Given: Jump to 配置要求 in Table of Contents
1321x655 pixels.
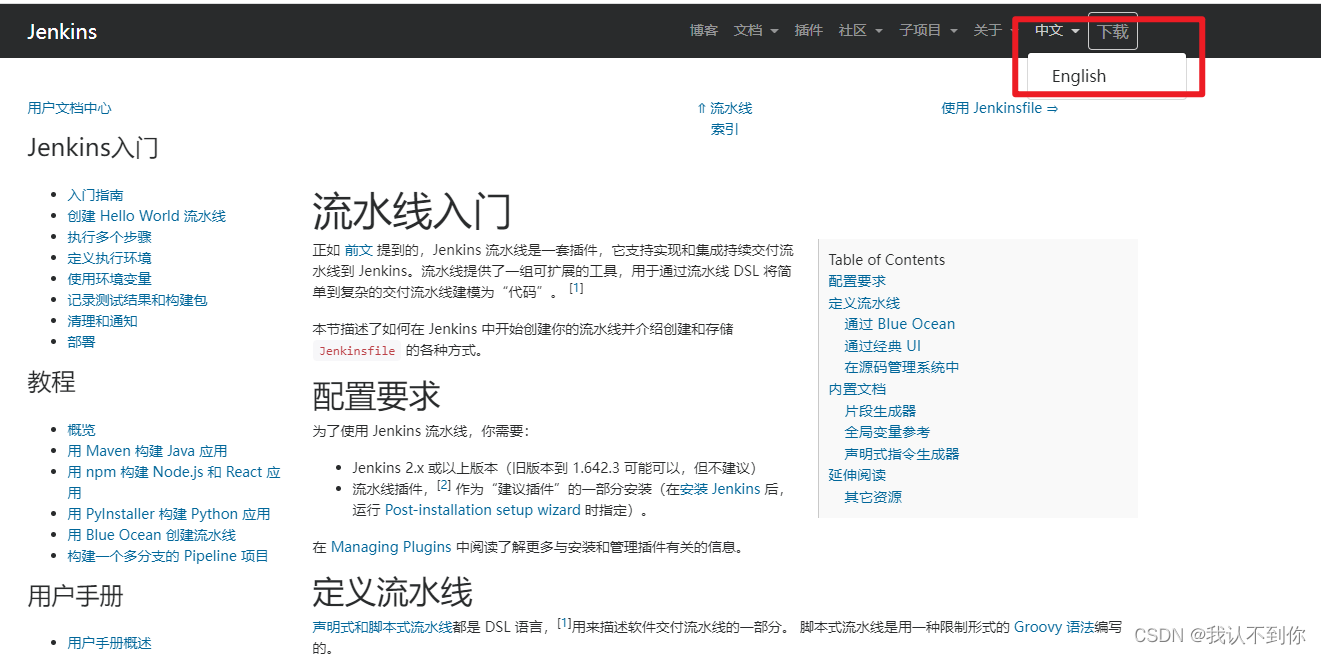Looking at the screenshot, I should tap(856, 281).
